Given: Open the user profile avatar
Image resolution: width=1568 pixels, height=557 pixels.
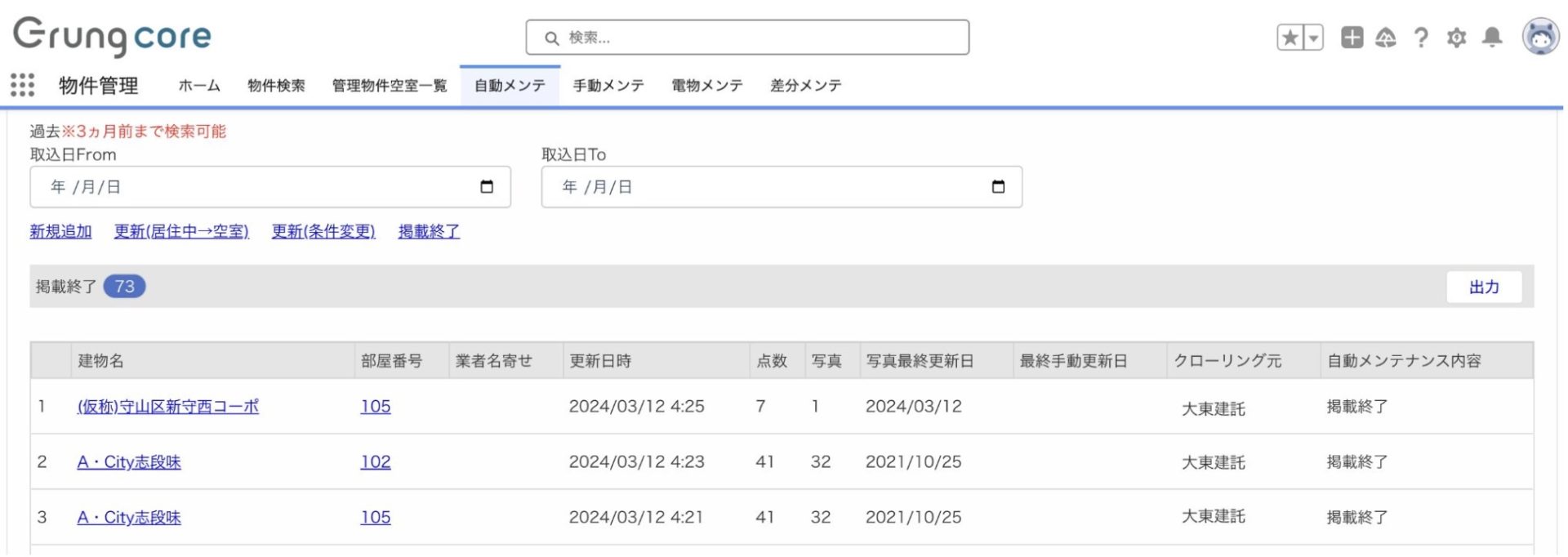Looking at the screenshot, I should pyautogui.click(x=1540, y=38).
